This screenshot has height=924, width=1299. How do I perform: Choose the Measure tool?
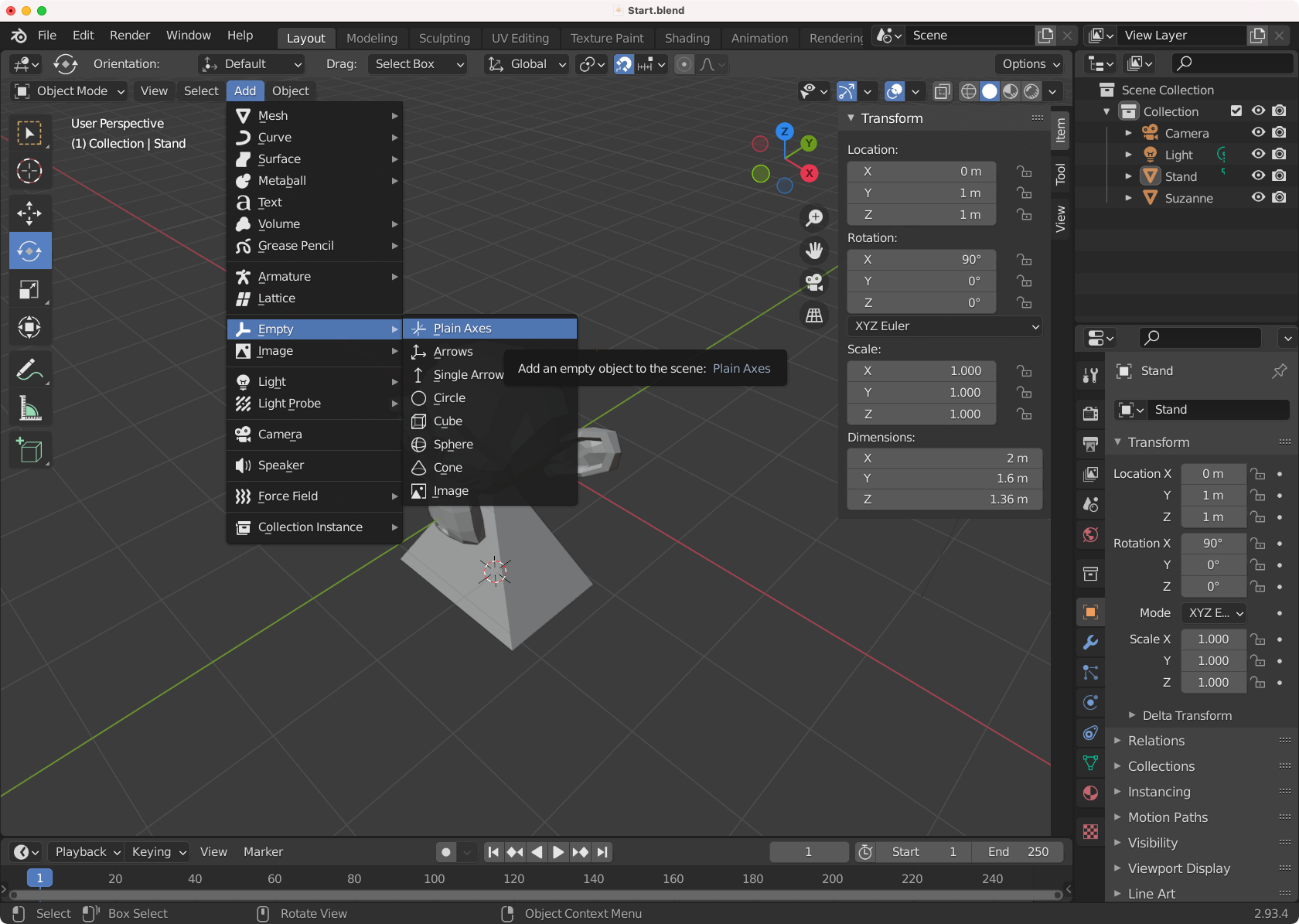point(29,408)
